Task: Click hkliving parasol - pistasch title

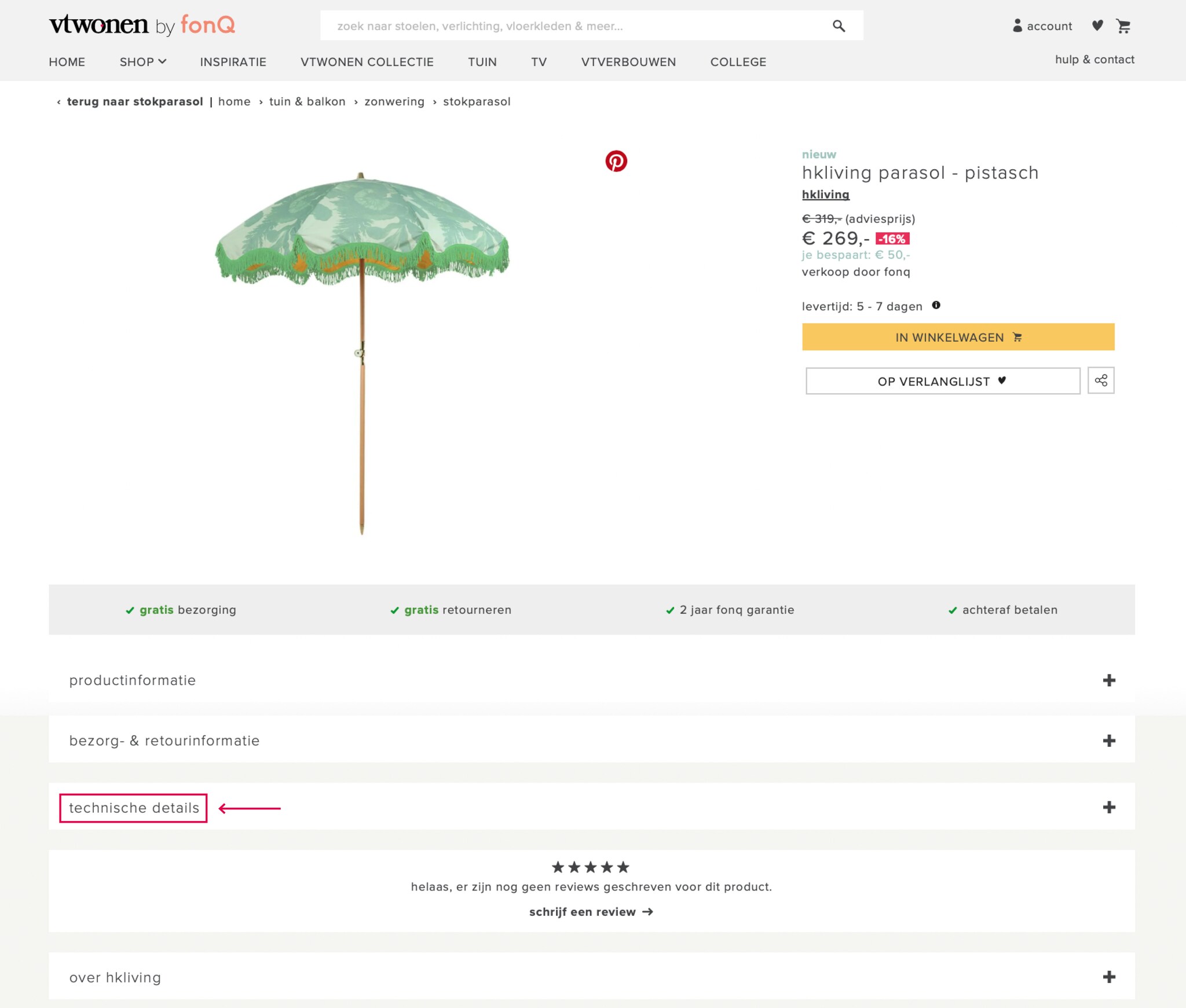Action: tap(920, 173)
